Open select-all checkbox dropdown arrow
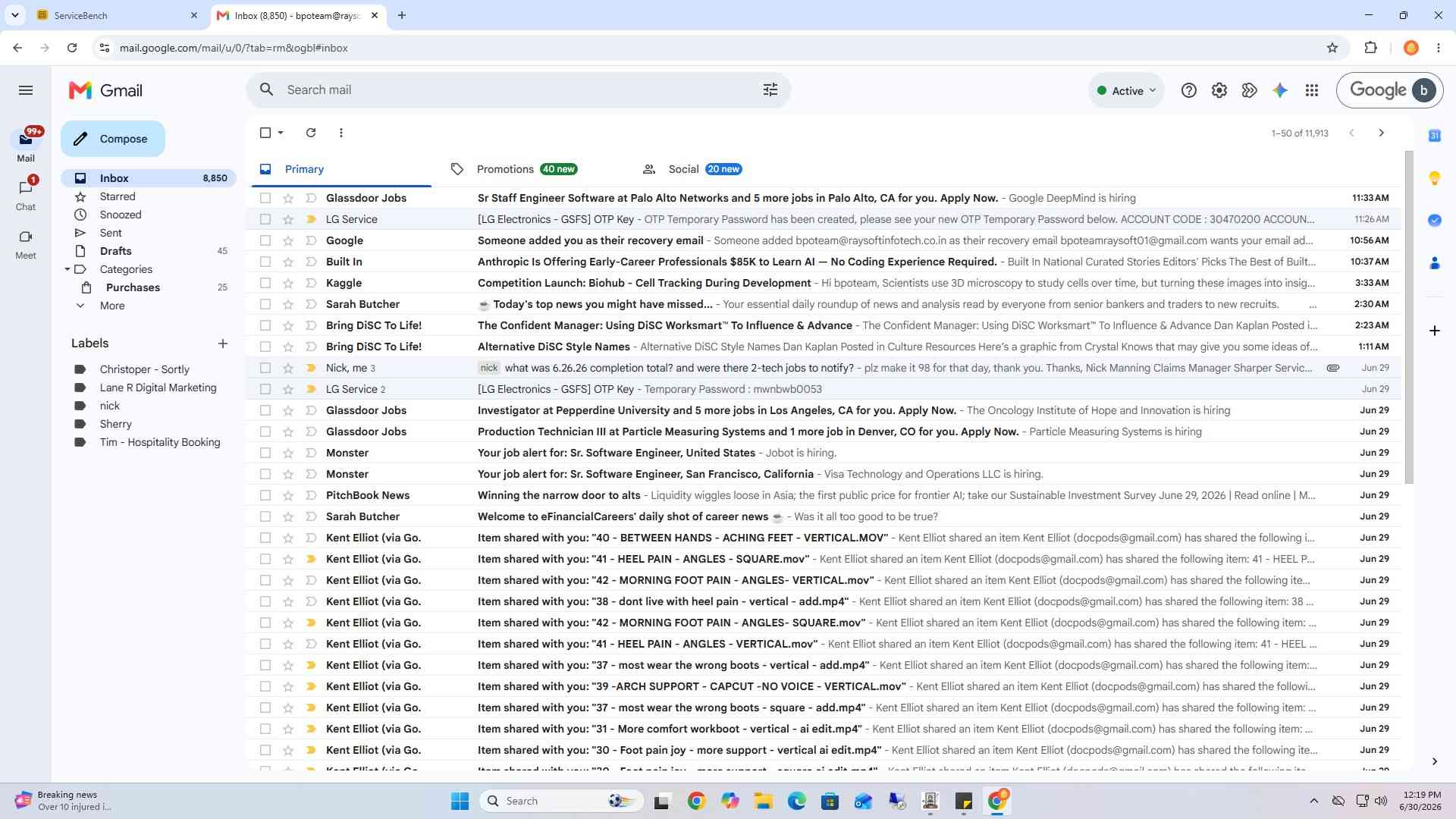Image resolution: width=1456 pixels, height=819 pixels. point(281,133)
